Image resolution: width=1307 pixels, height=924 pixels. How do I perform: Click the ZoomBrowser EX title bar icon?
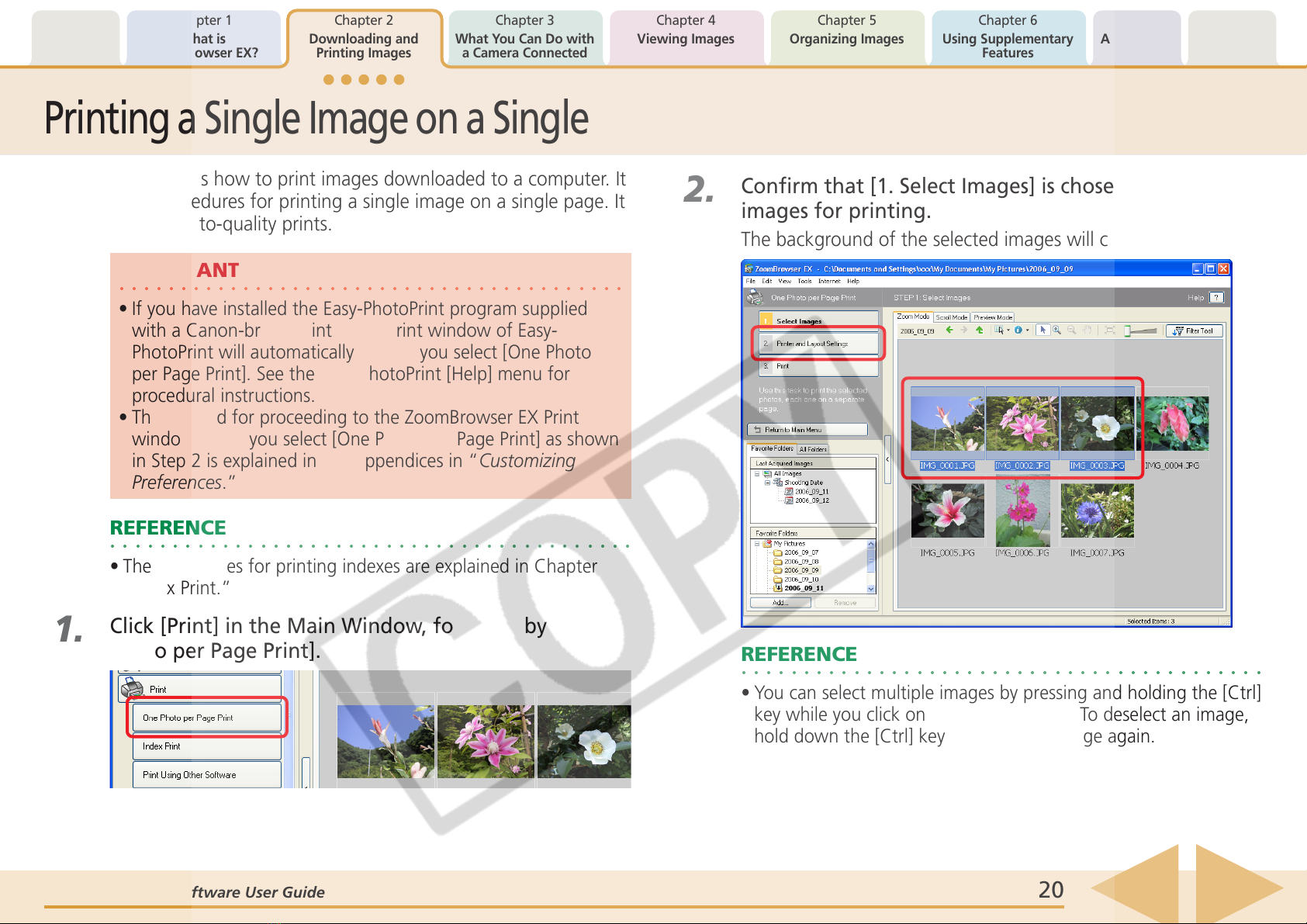[x=749, y=268]
